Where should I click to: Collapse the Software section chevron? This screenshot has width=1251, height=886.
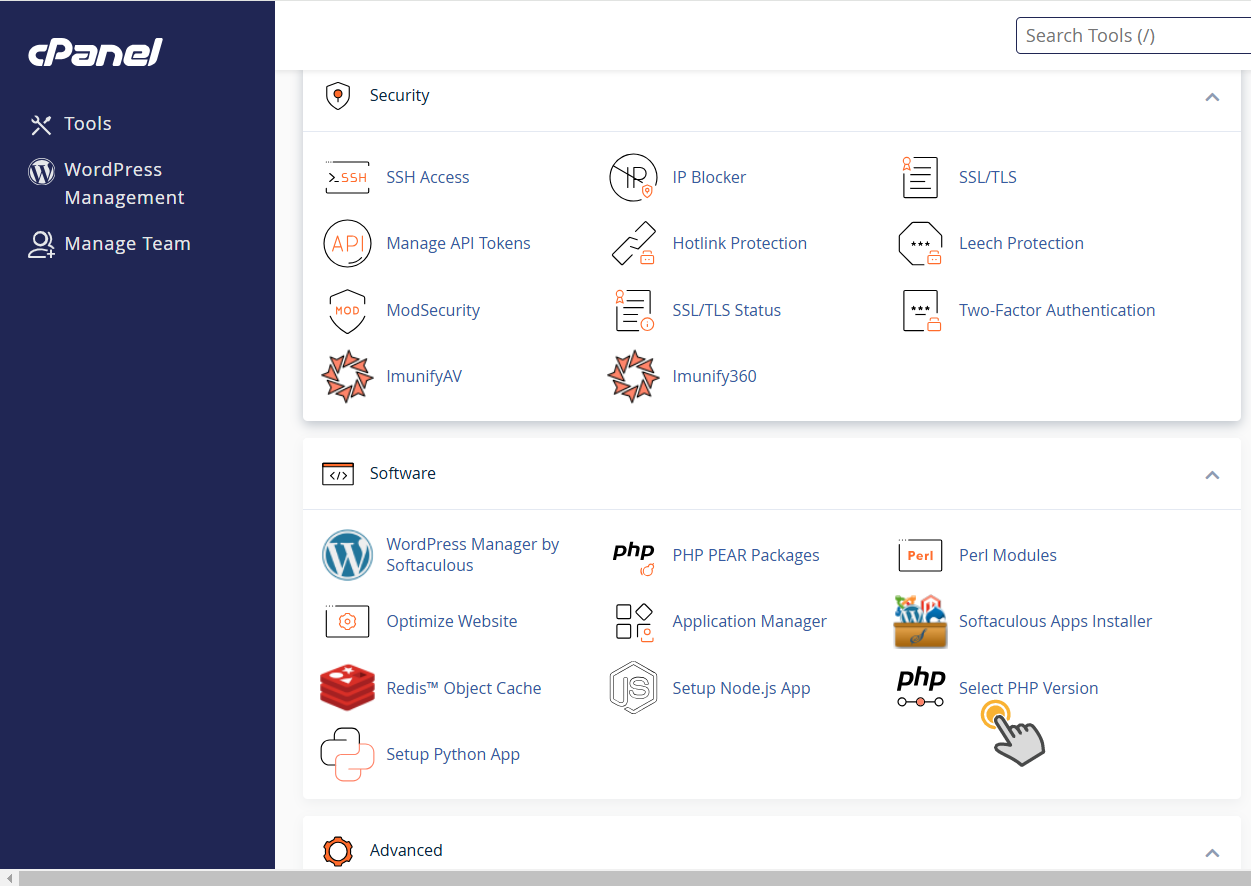tap(1212, 475)
